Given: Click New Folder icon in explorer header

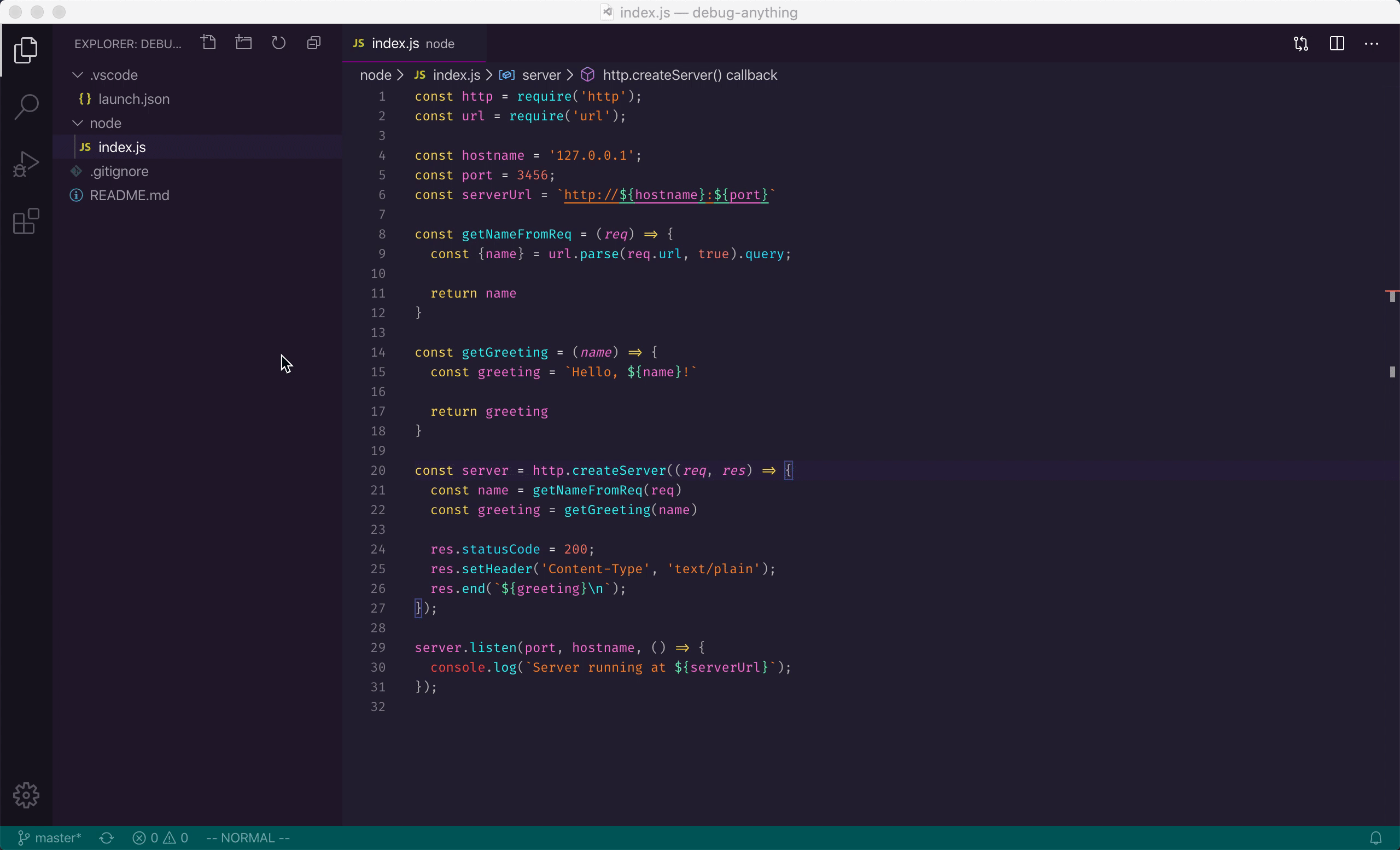Looking at the screenshot, I should point(244,43).
